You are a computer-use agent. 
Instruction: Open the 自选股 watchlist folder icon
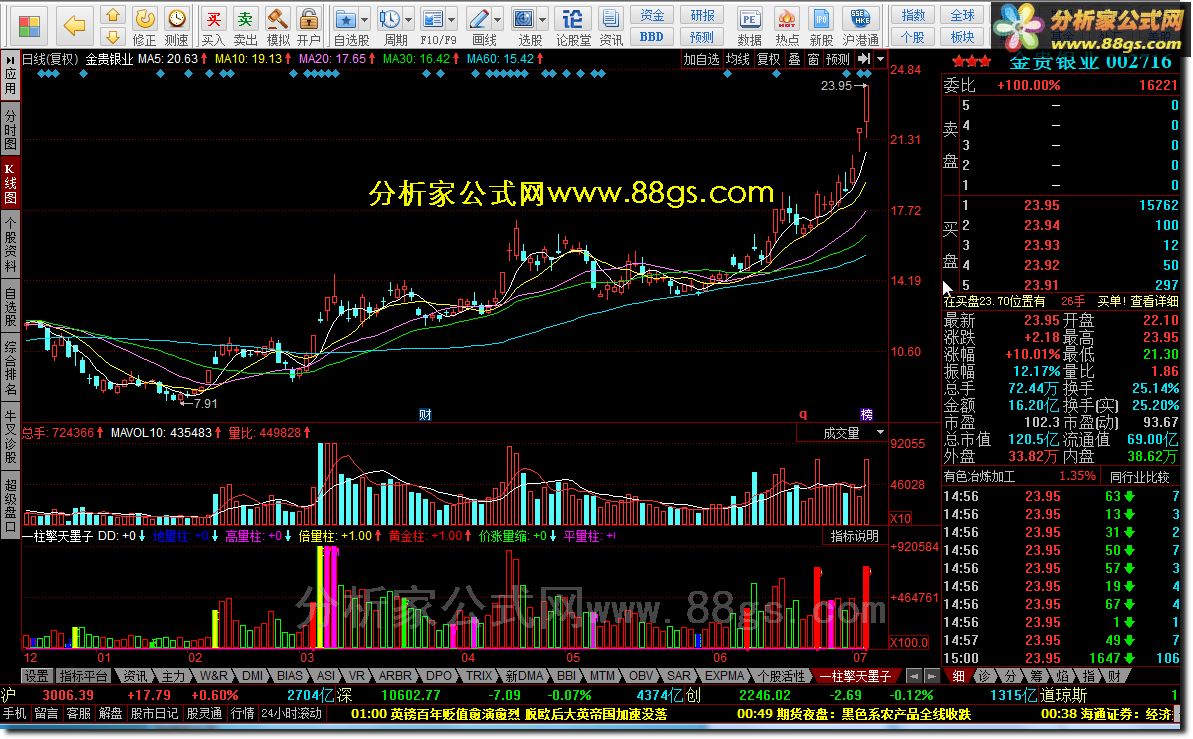(x=346, y=19)
